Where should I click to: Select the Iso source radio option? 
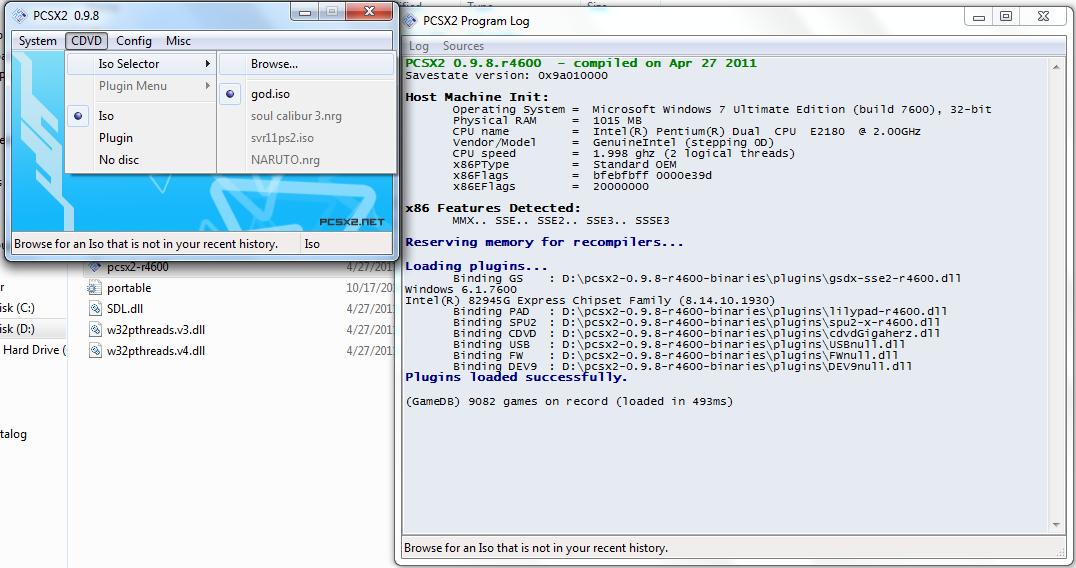click(x=141, y=116)
